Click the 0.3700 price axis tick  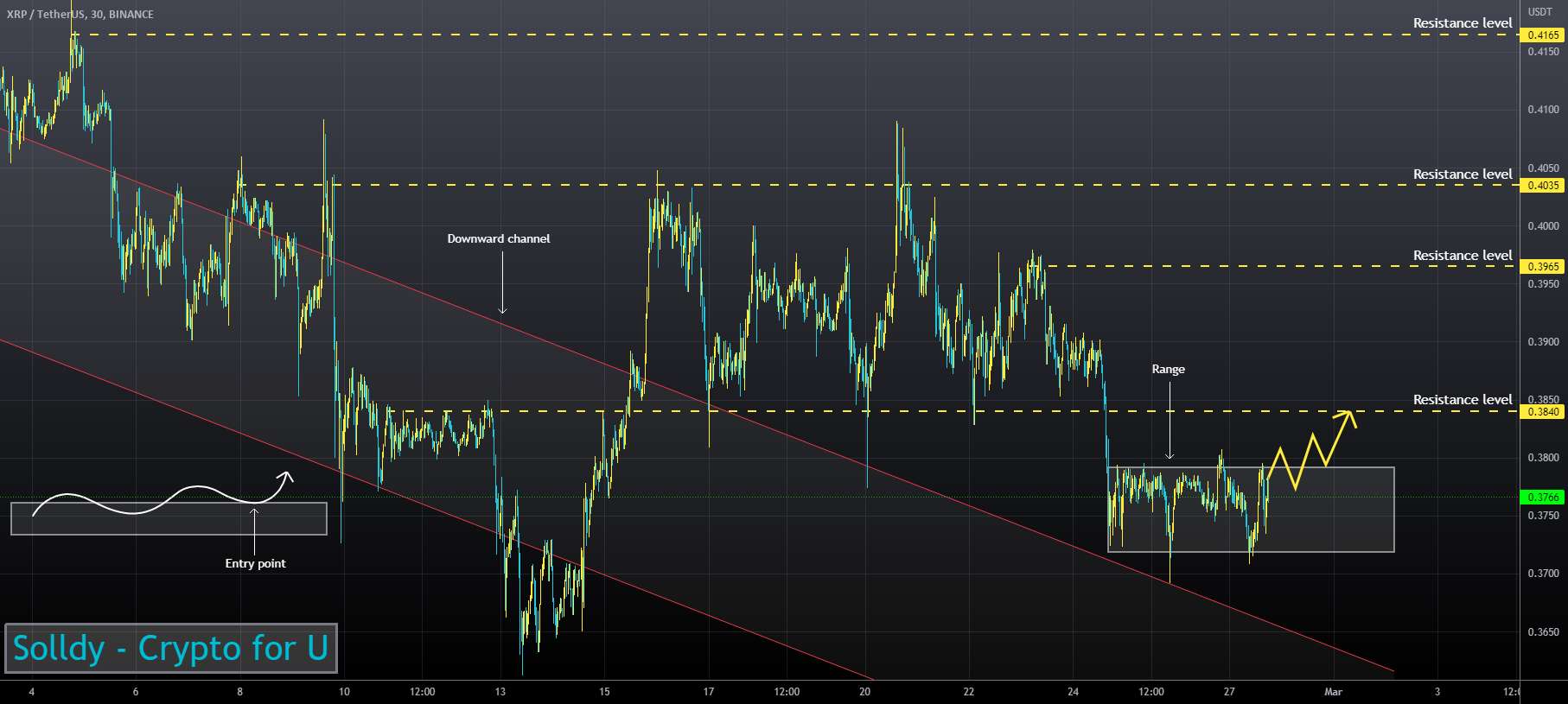coord(1543,574)
